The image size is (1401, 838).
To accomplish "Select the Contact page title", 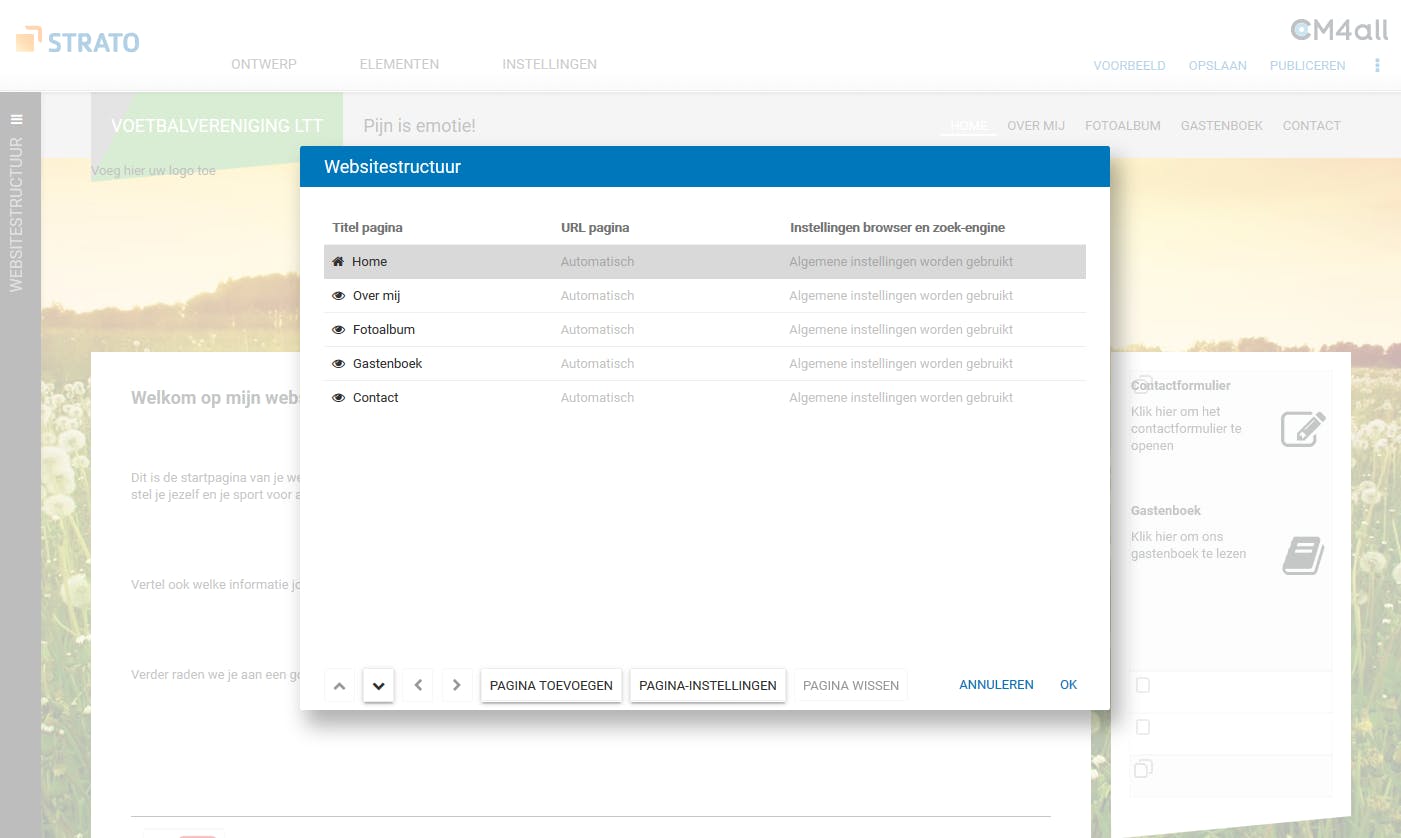I will click(x=375, y=398).
